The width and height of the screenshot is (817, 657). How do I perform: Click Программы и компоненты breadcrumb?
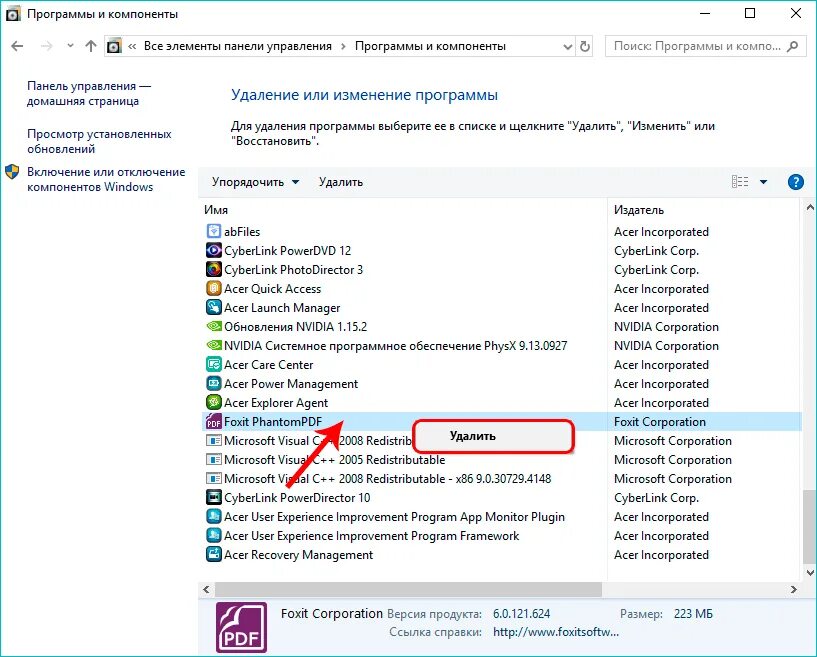coord(430,46)
